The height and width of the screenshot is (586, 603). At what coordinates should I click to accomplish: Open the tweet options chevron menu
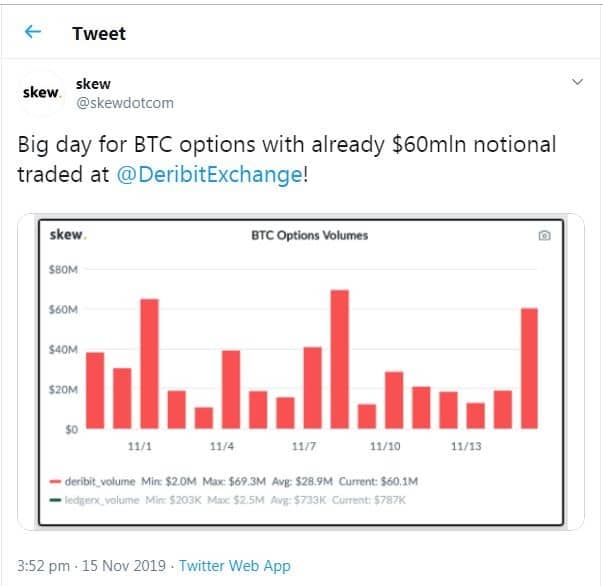[x=577, y=82]
